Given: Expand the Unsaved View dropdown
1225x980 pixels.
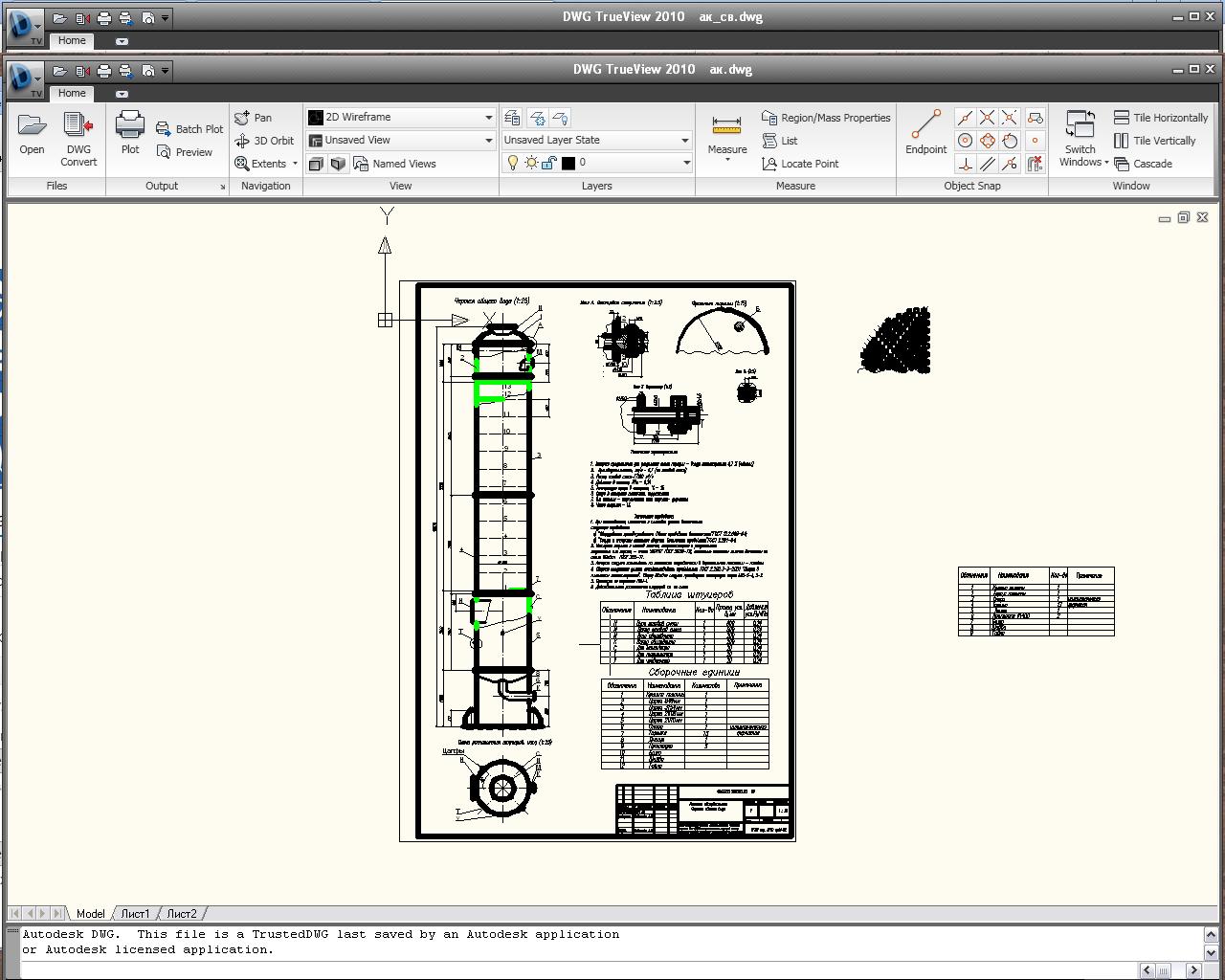Looking at the screenshot, I should [x=488, y=140].
